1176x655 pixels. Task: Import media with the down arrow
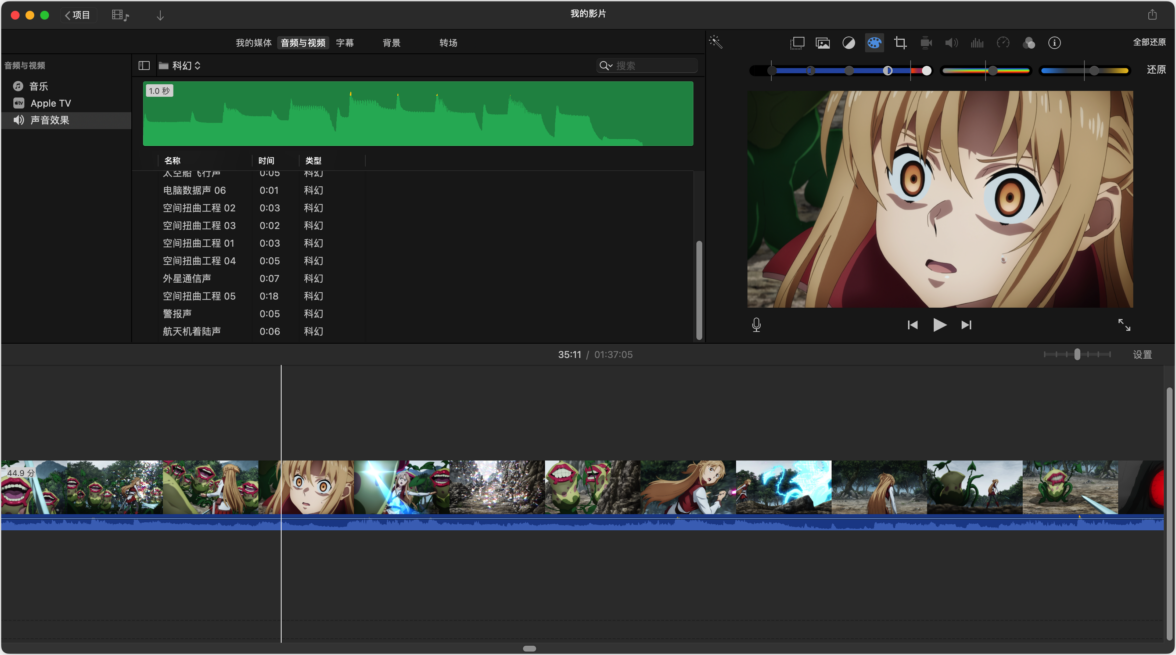pos(160,15)
